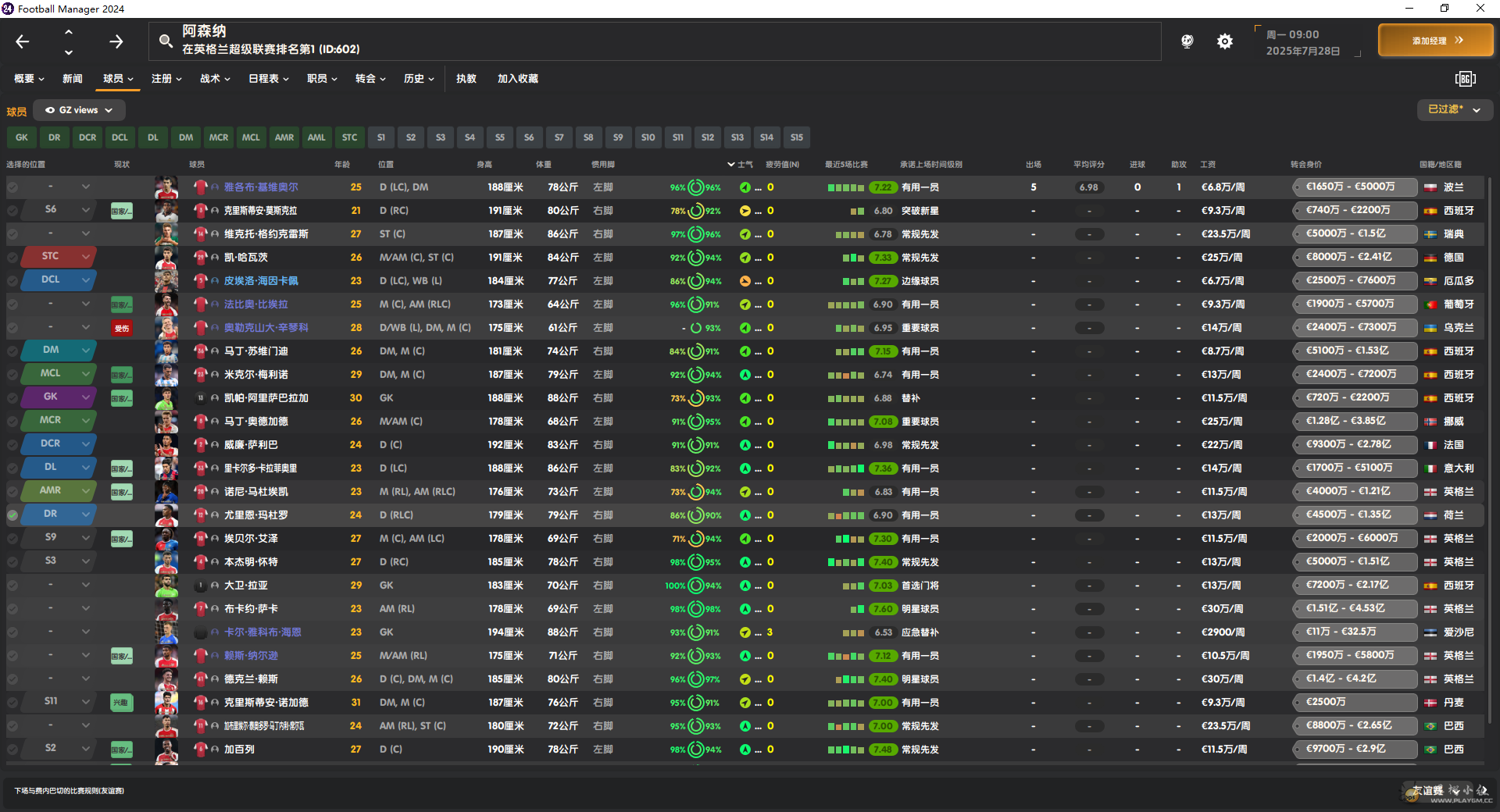1500x812 pixels.
Task: Click the kit icon beside 德克兰·赖斯
Action: [x=200, y=679]
